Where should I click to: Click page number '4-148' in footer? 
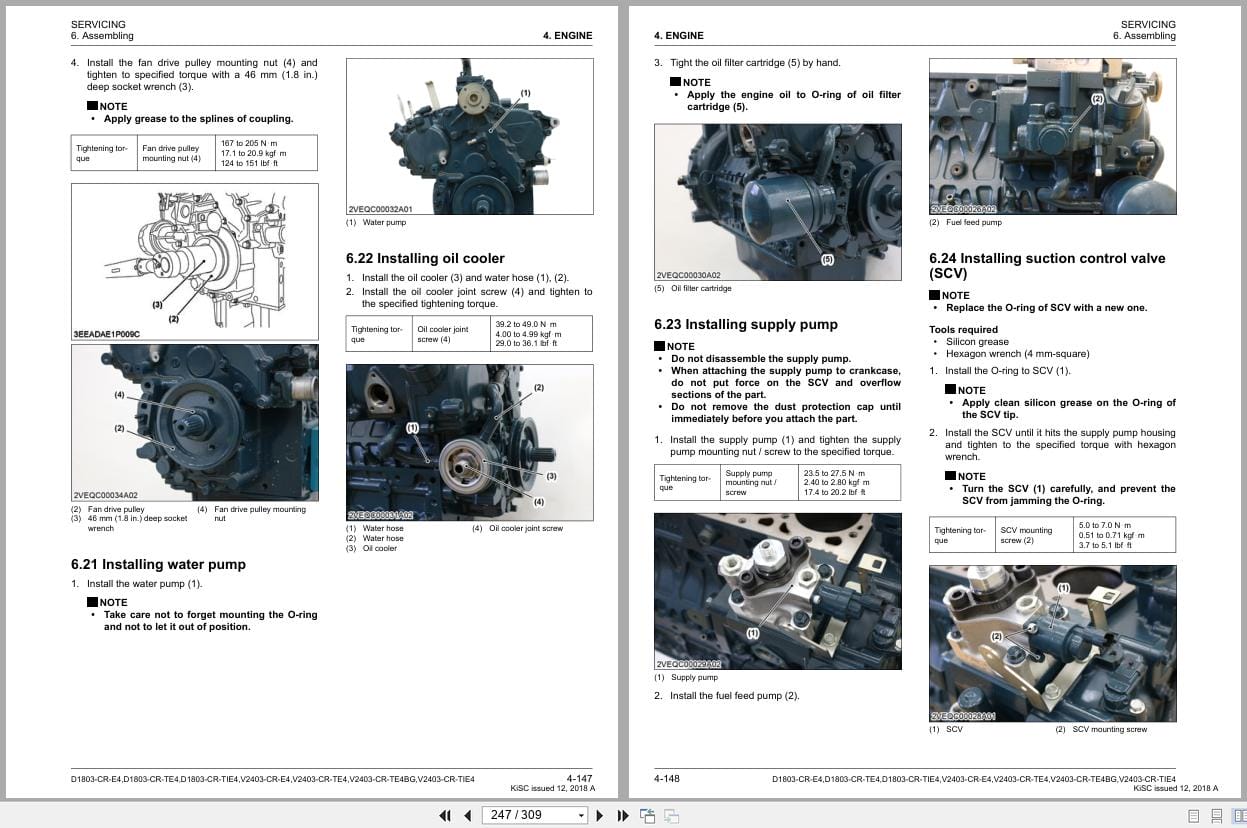coord(667,778)
